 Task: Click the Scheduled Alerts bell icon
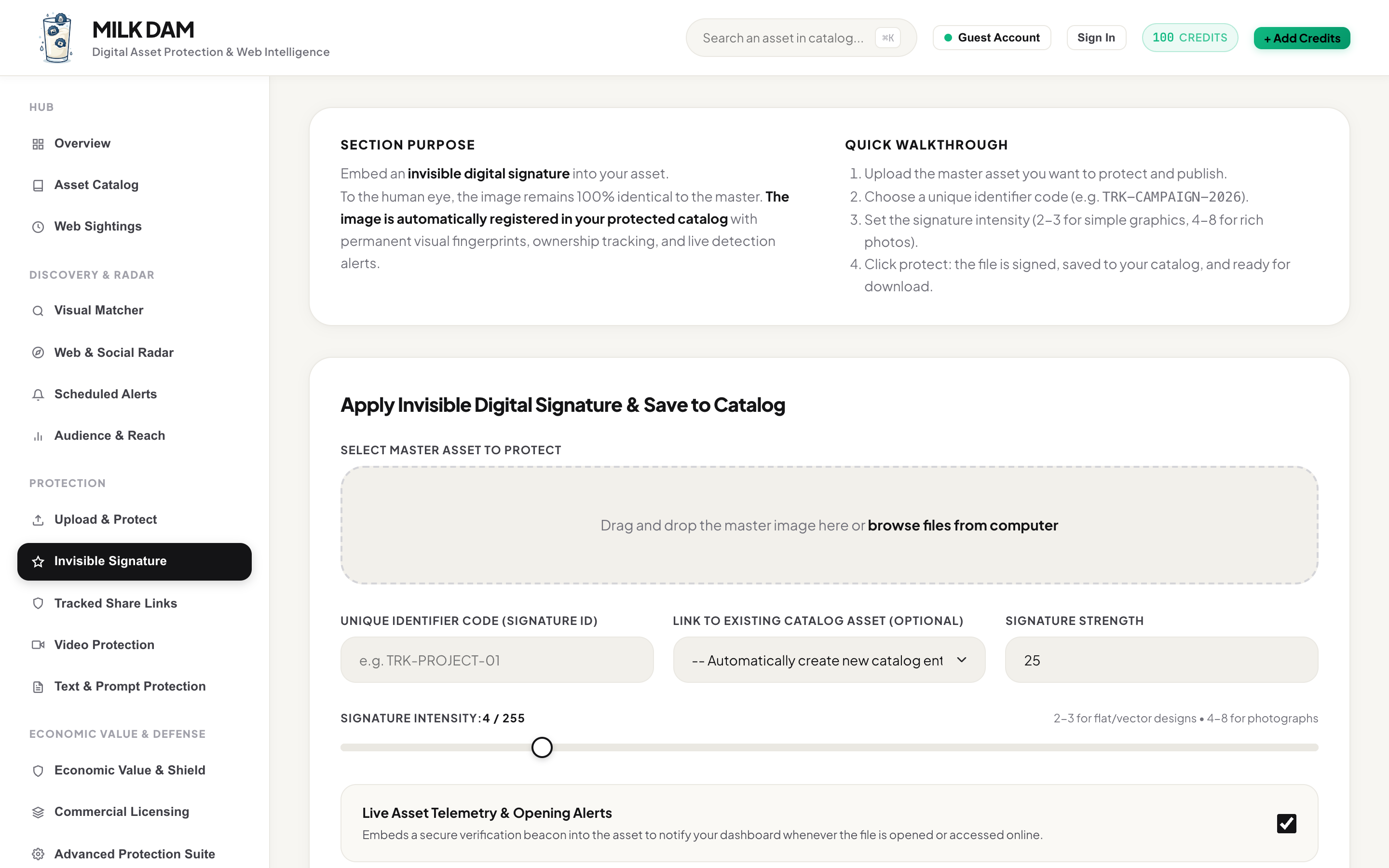(x=38, y=394)
